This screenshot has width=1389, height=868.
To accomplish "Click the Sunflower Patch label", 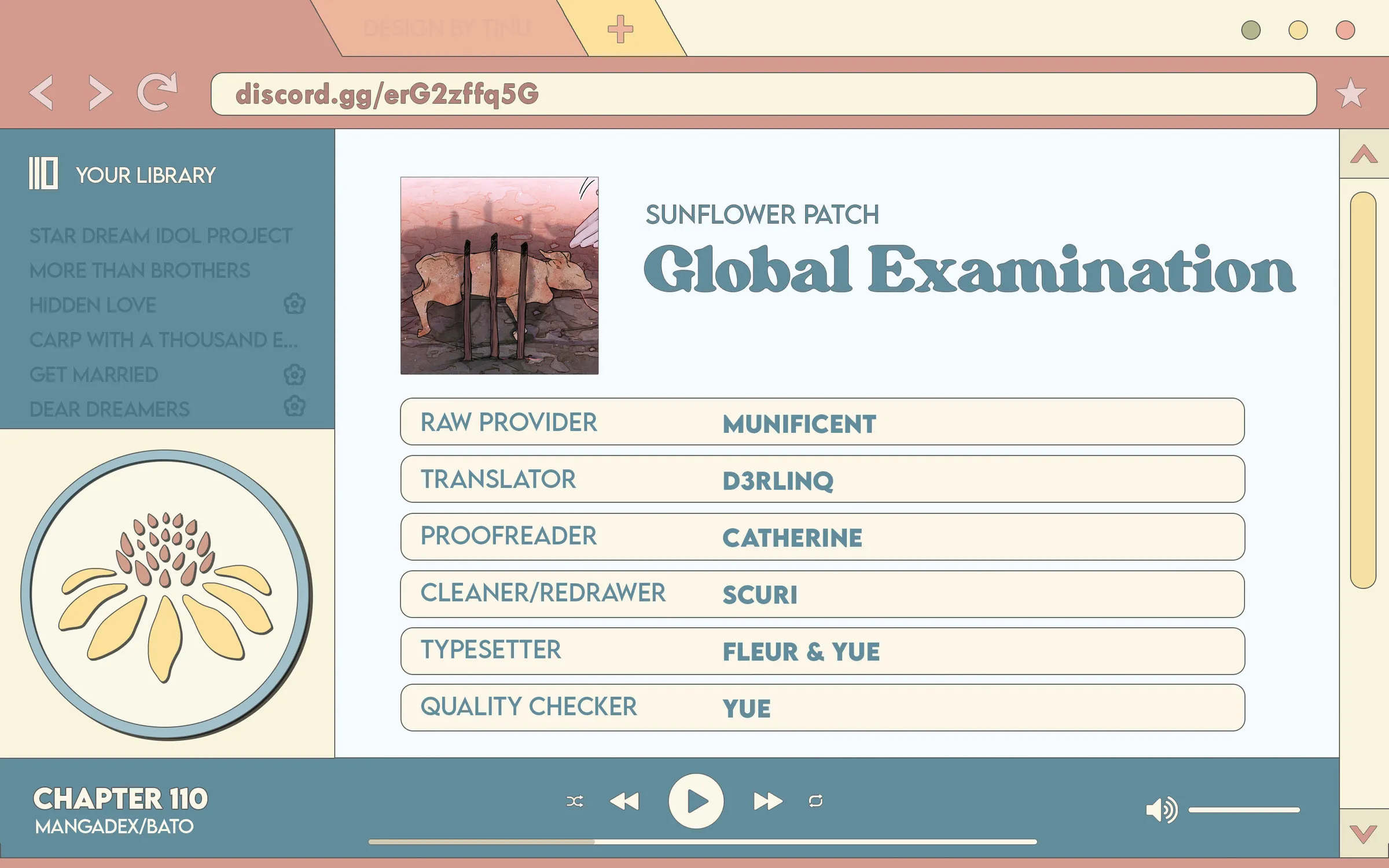I will 762,215.
